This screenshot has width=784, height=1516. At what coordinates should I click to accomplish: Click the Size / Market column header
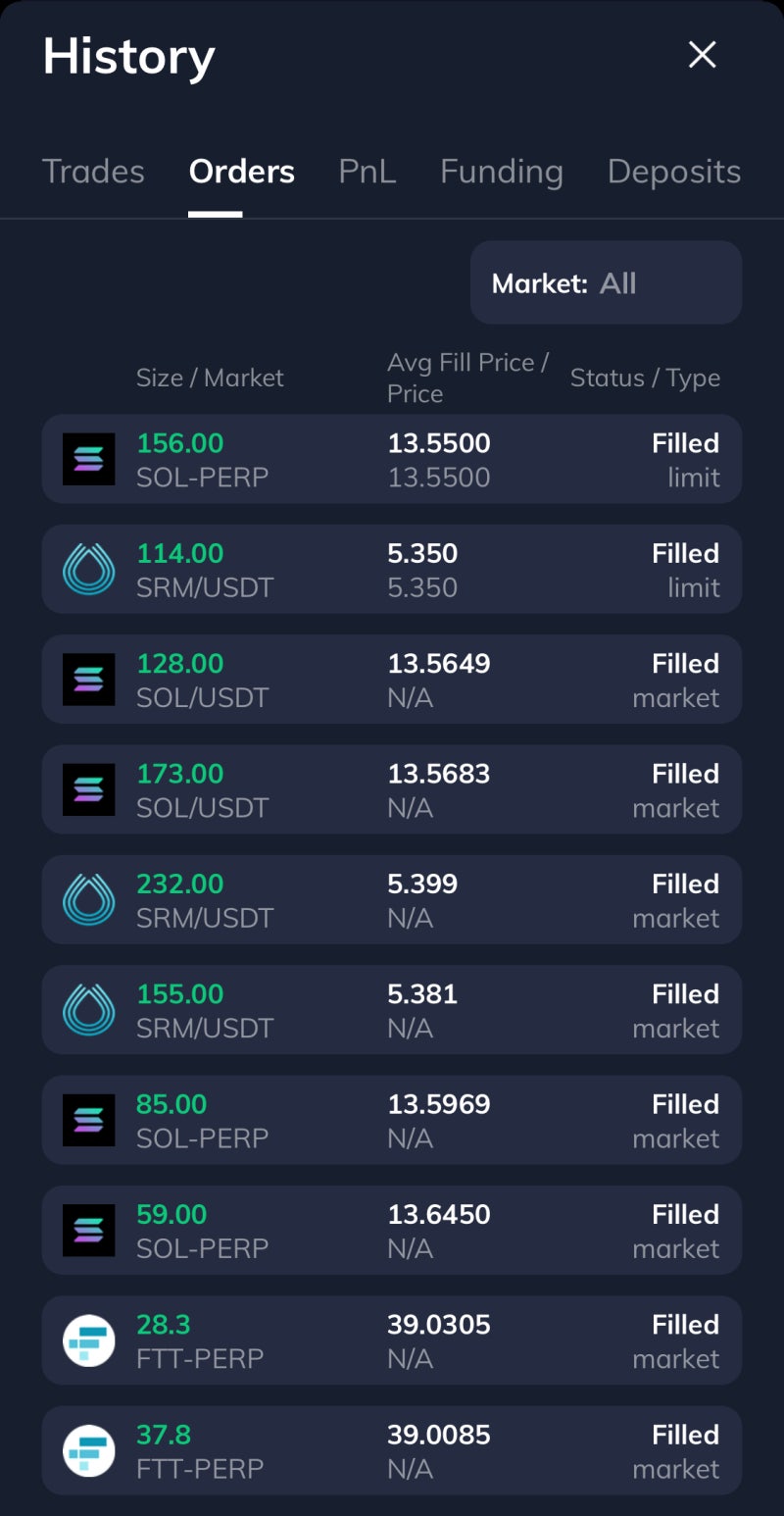(210, 378)
